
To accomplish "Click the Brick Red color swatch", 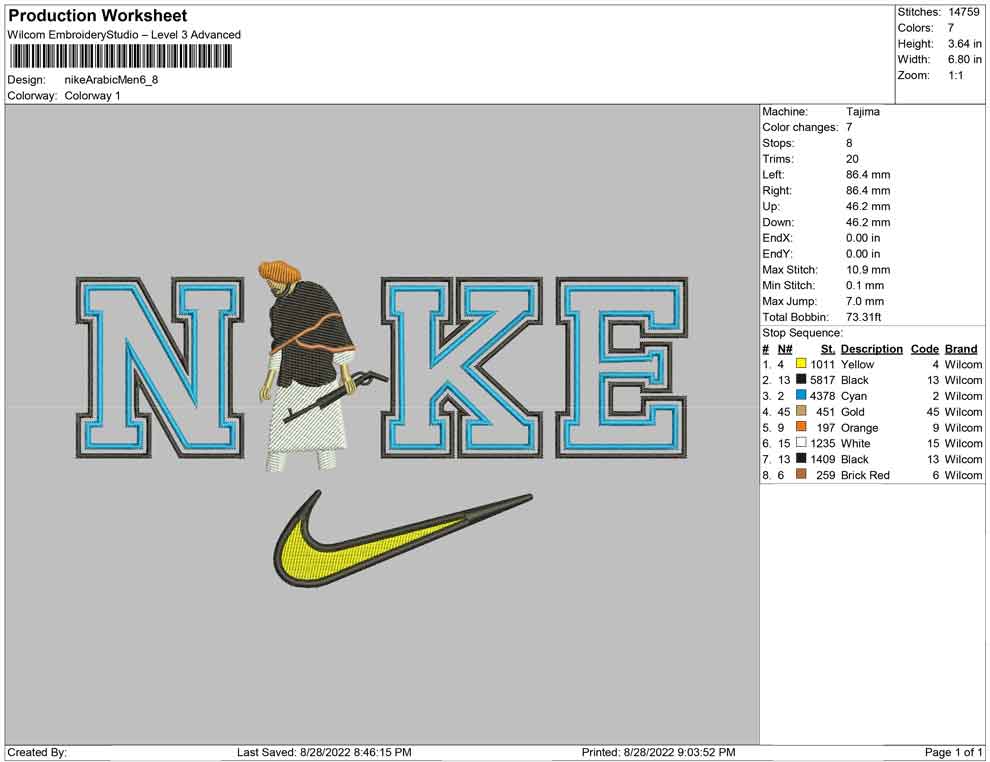I will coord(801,475).
